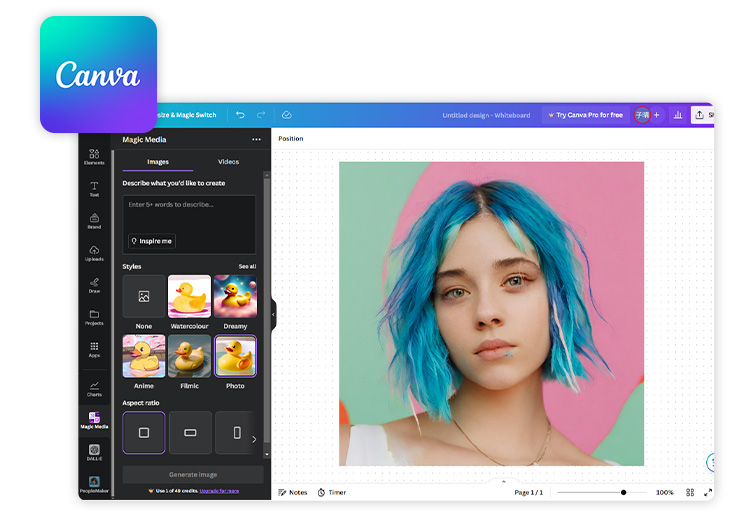The image size is (750, 514).
Task: Switch to the Videos tab
Action: 228,162
